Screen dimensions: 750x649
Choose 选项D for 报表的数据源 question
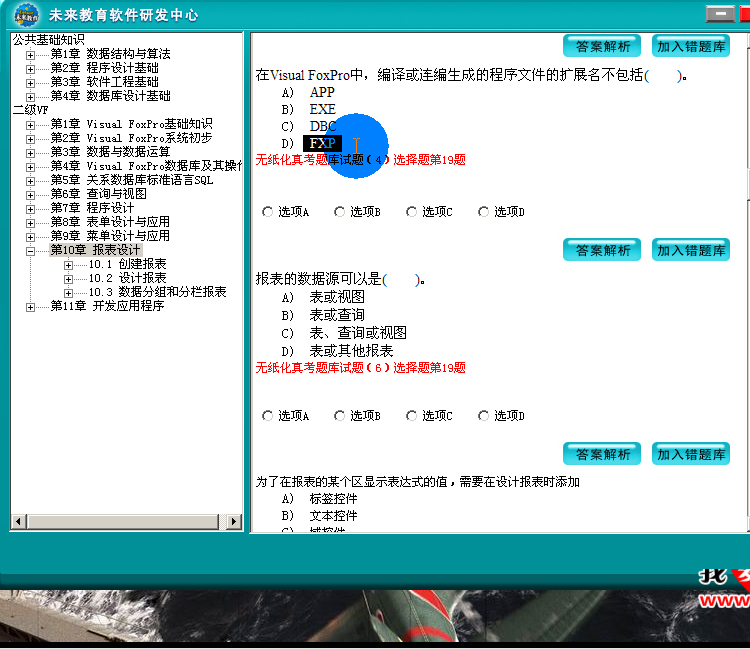(483, 416)
